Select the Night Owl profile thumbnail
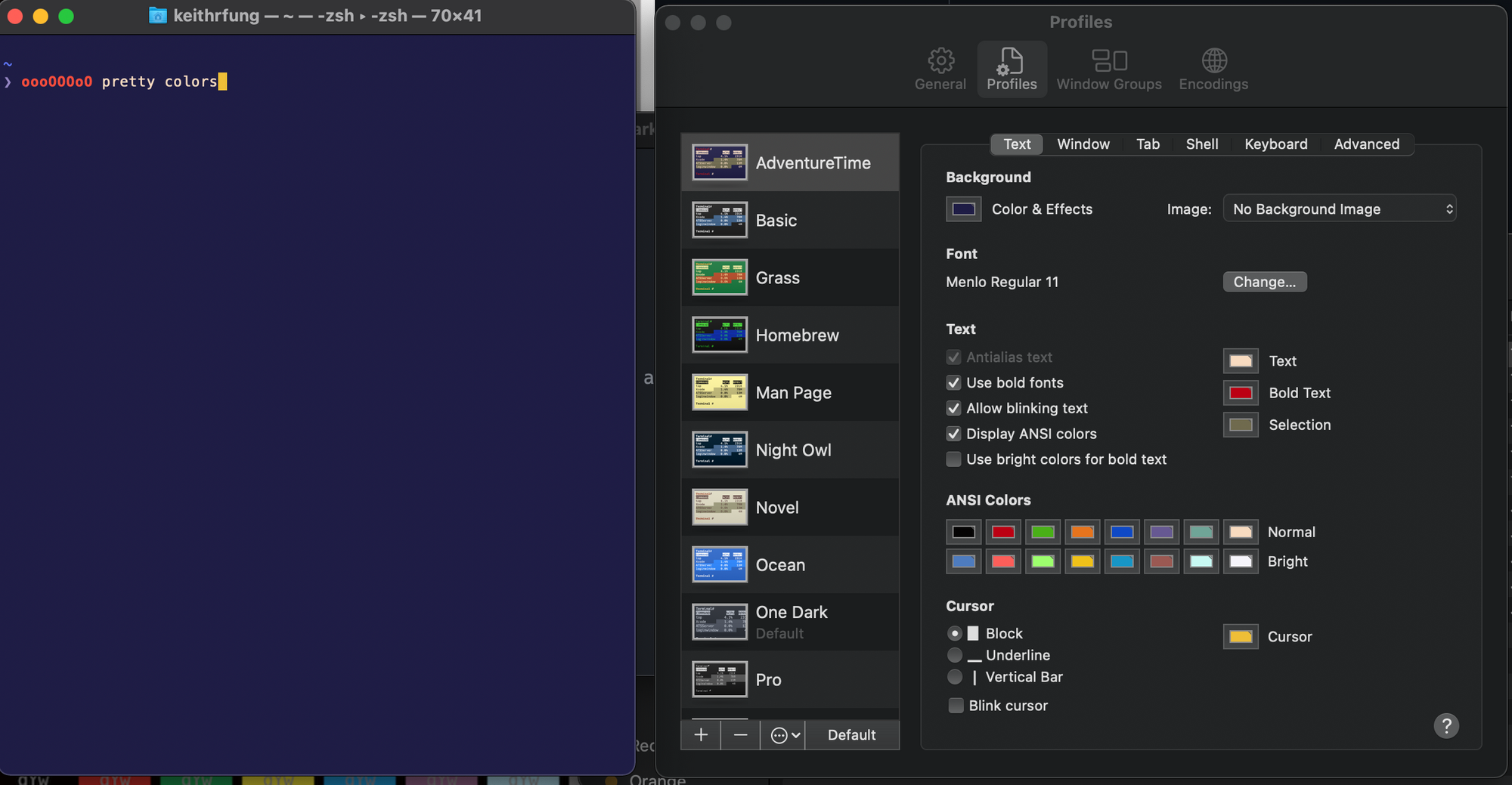This screenshot has width=1512, height=785. 719,450
